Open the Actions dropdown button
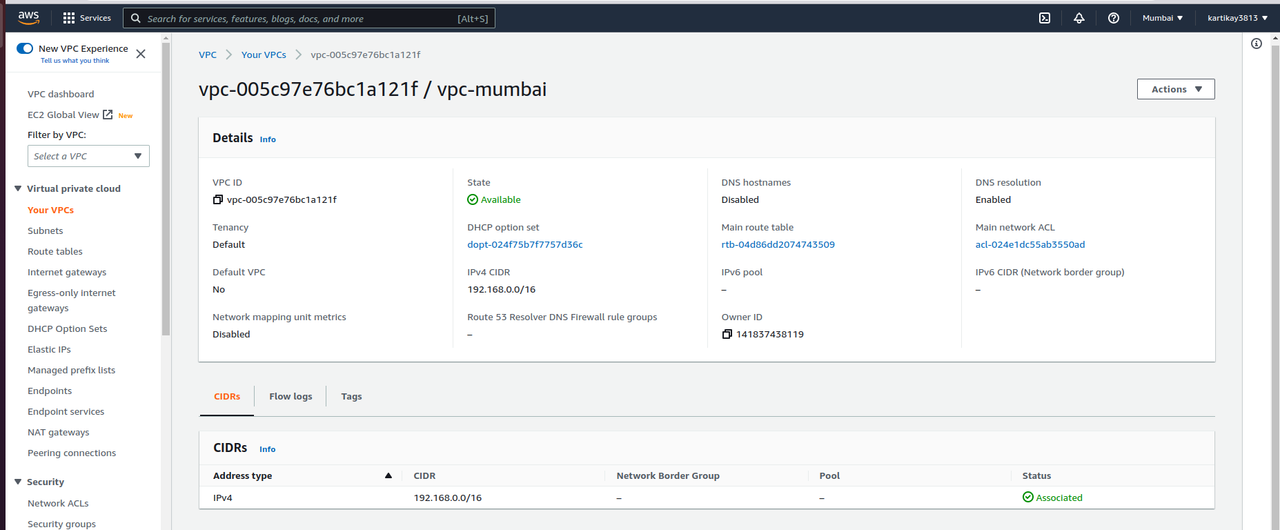 (x=1176, y=89)
